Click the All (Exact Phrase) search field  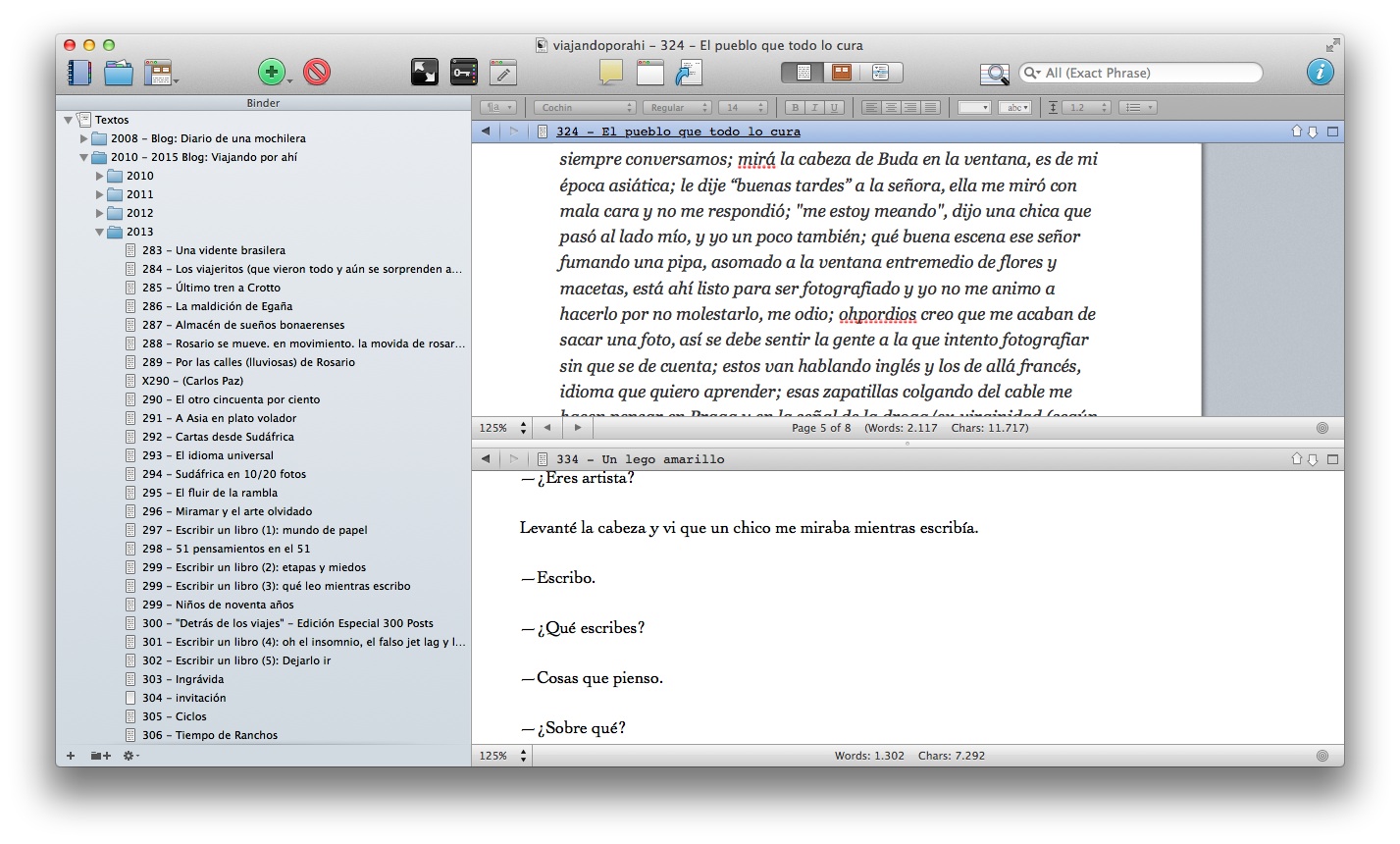(1148, 73)
